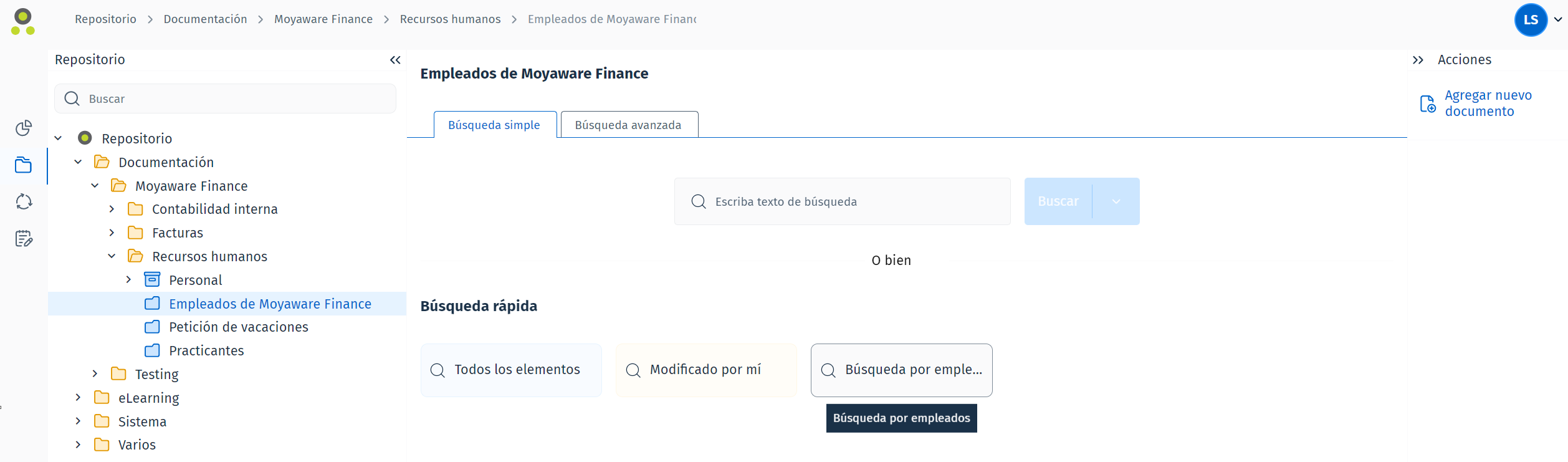Click the Practicantes blue folder icon
This screenshot has height=462, width=1568.
pos(152,350)
